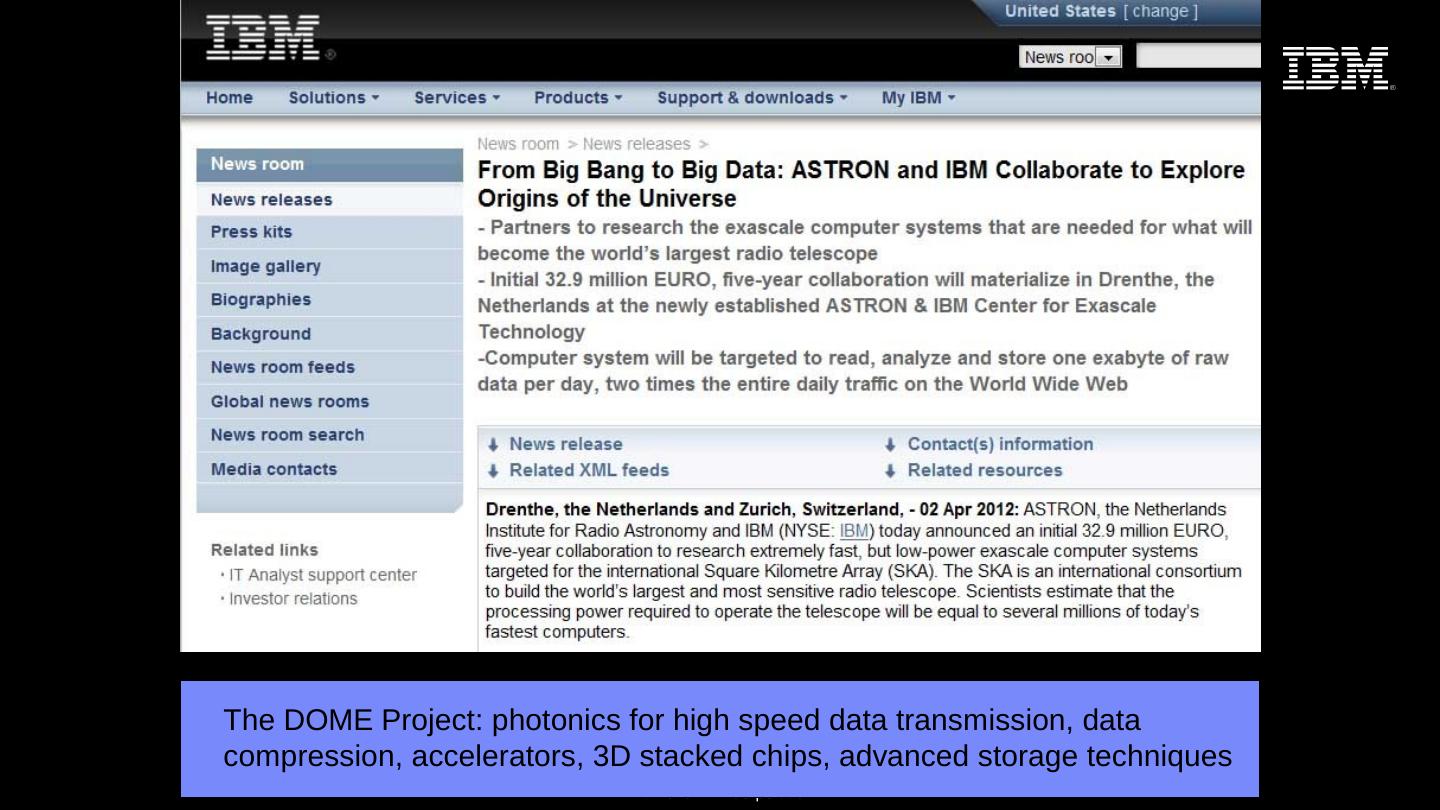This screenshot has width=1440, height=810.
Task: Click the News room breadcrumb link
Action: pos(518,144)
